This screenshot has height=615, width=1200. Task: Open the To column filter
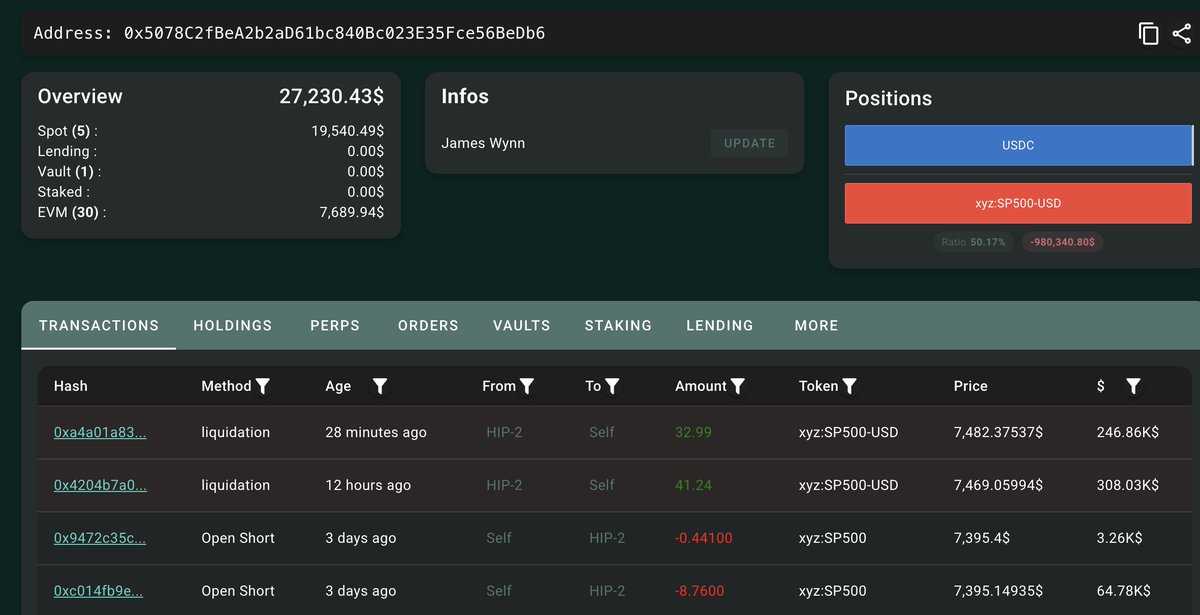(613, 386)
